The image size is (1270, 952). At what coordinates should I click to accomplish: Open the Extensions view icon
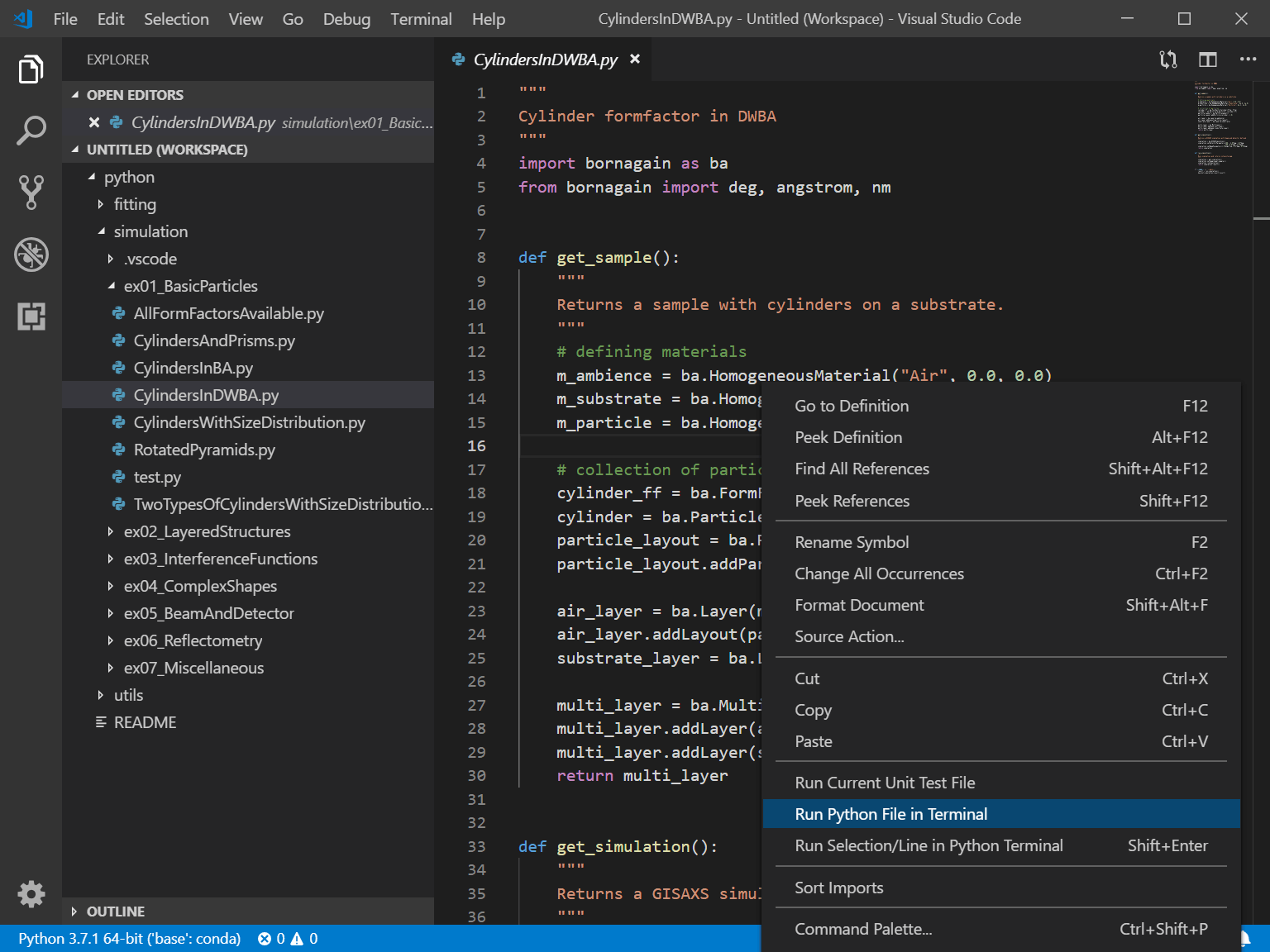(x=31, y=317)
